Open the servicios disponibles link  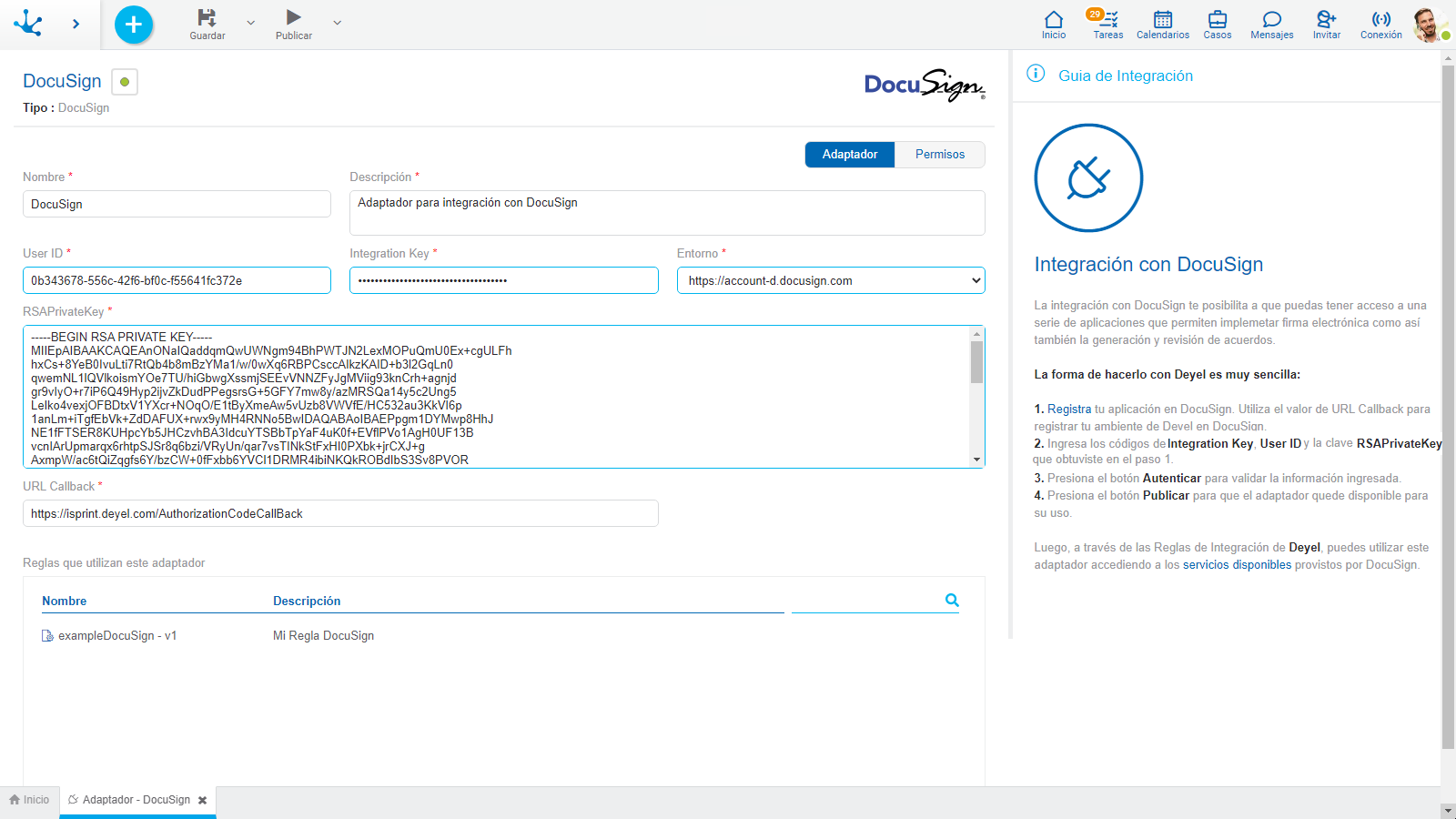(1237, 564)
